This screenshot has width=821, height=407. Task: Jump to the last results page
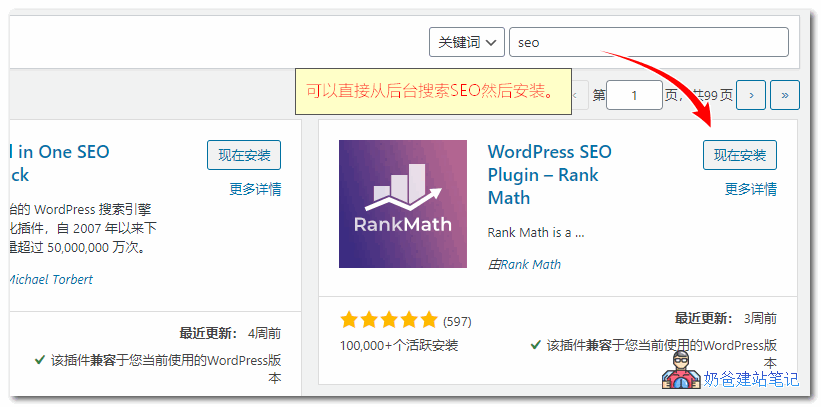click(785, 95)
